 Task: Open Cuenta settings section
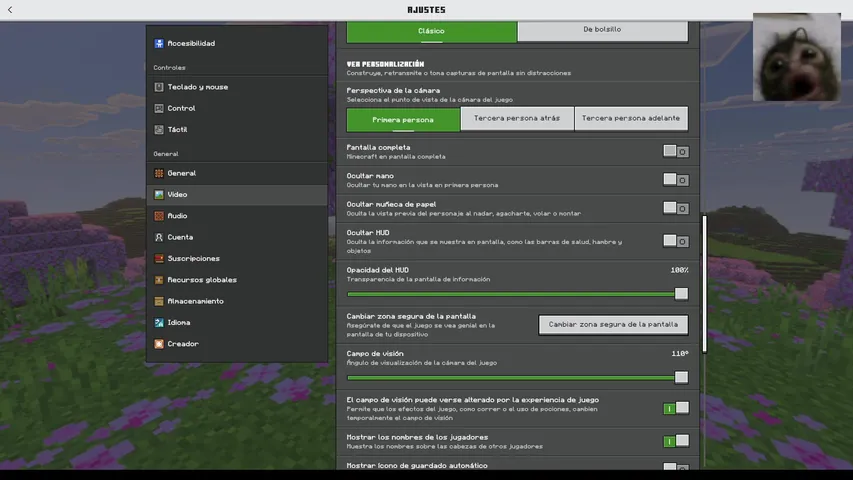point(237,237)
